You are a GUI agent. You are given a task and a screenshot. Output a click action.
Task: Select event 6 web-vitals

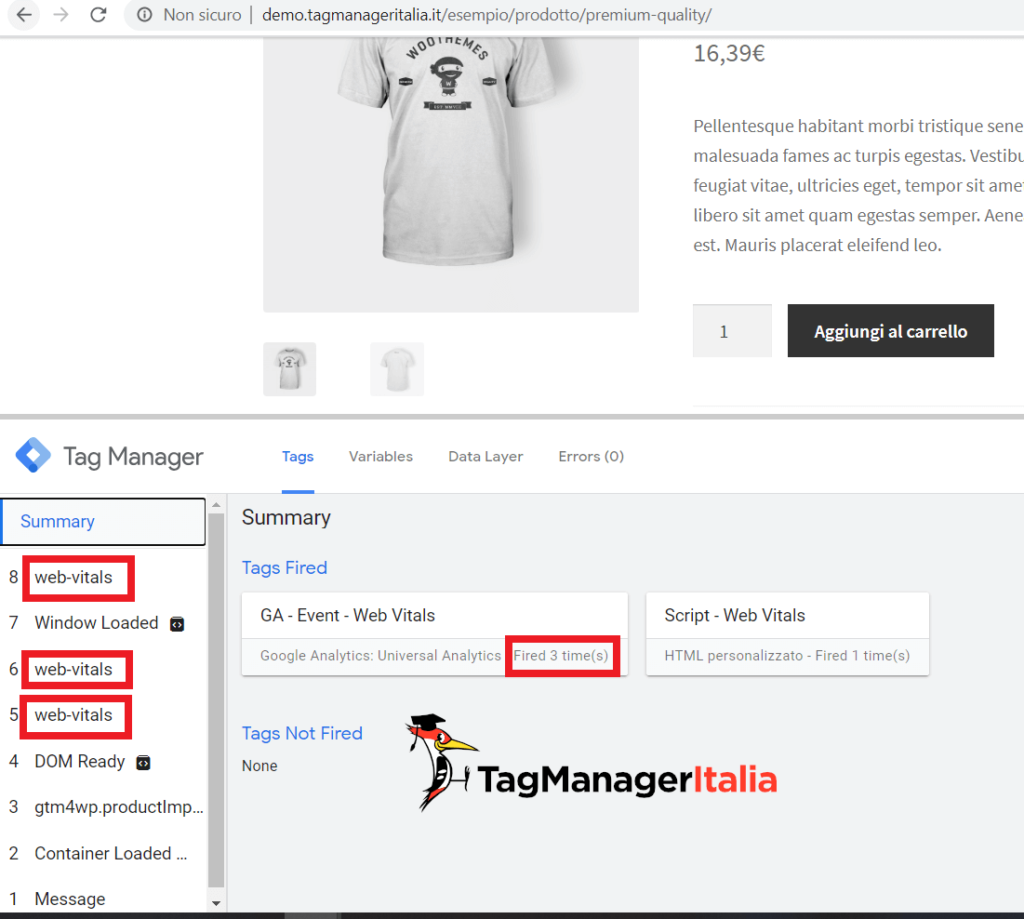click(73, 669)
